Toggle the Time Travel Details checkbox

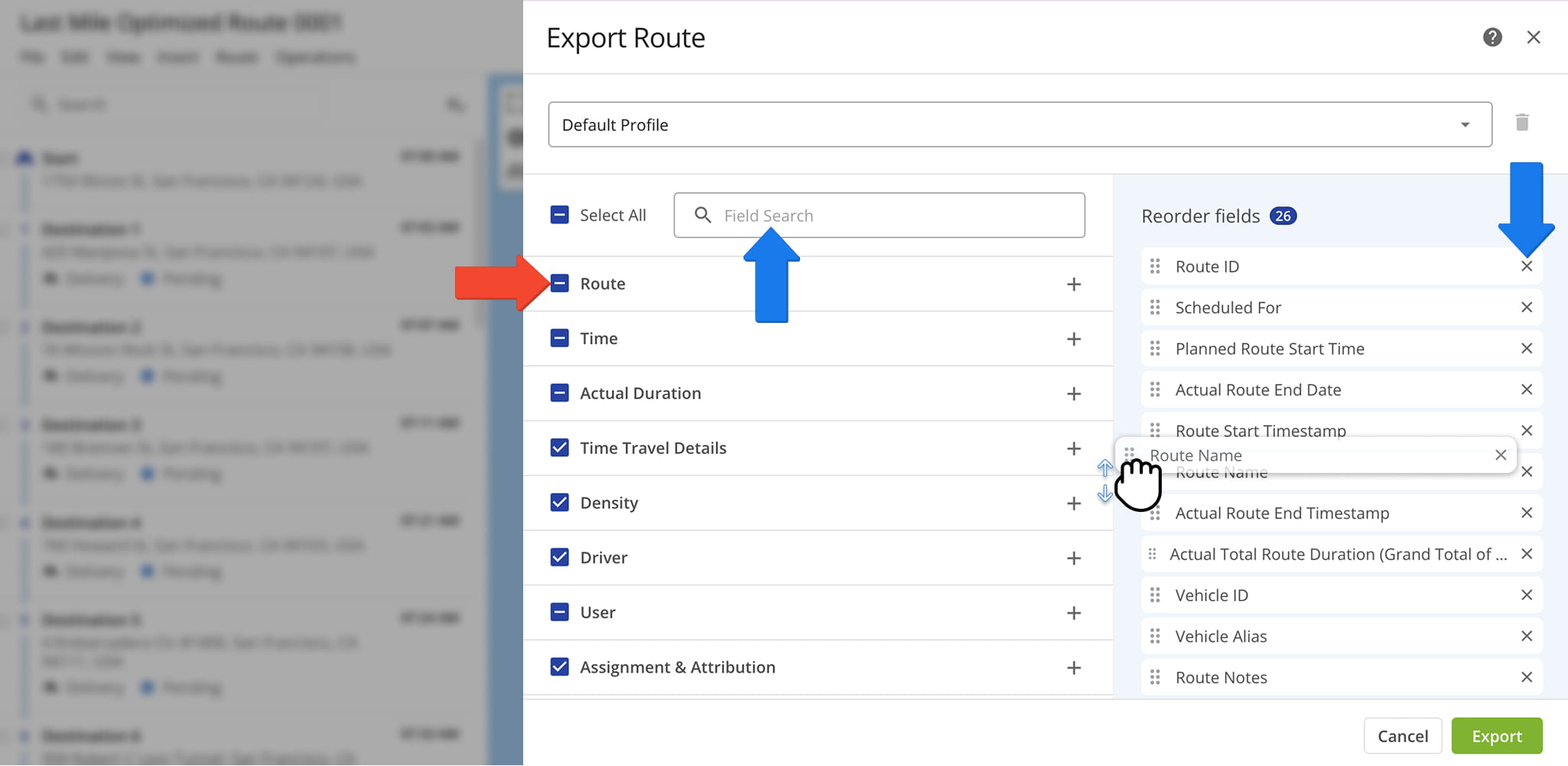pos(559,448)
